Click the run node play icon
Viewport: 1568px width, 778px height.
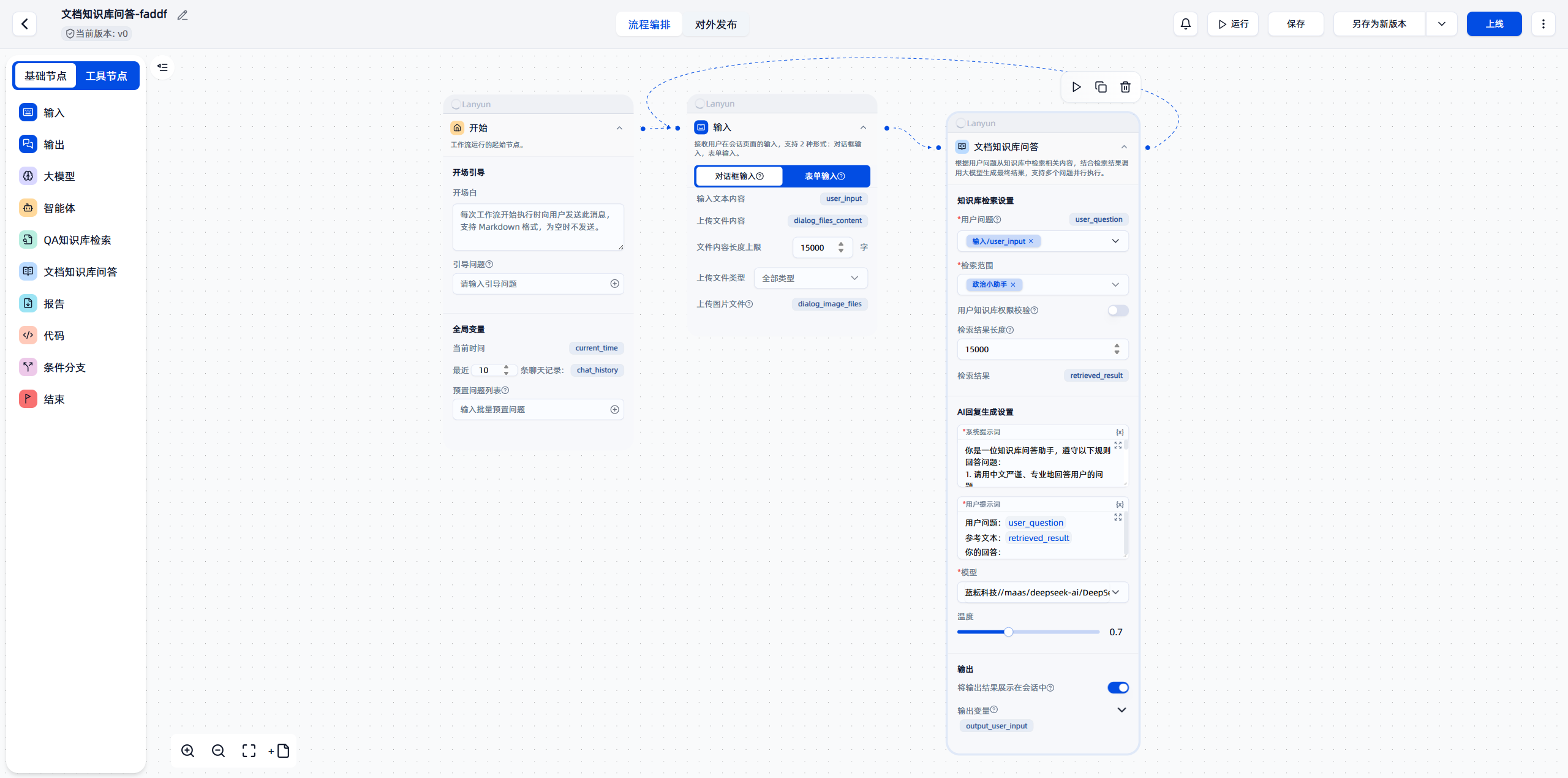[1076, 87]
